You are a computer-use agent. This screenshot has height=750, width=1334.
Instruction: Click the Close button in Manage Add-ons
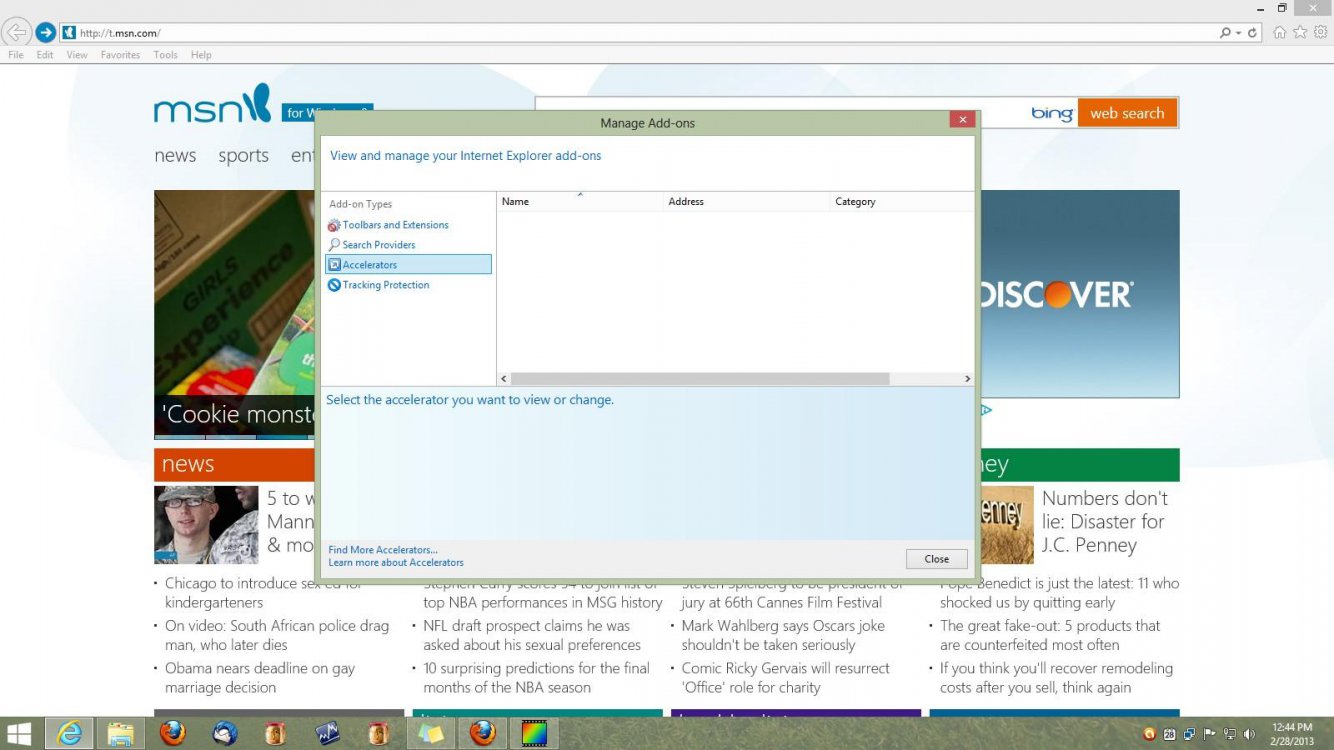click(x=937, y=559)
